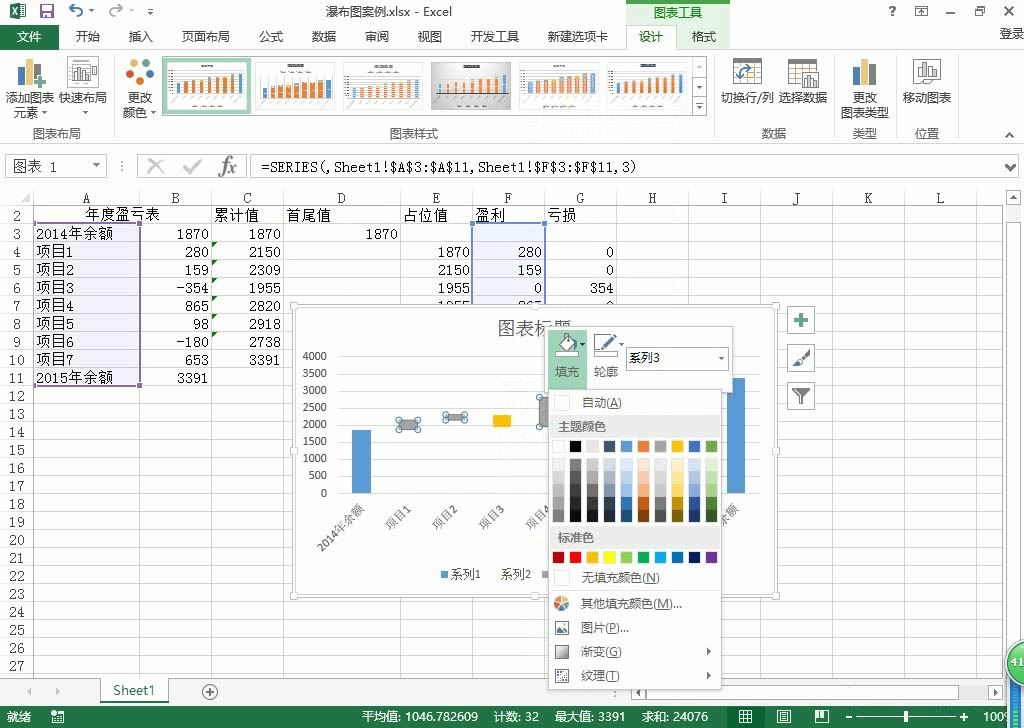Open the File (文件) tab
1024x728 pixels.
point(29,37)
